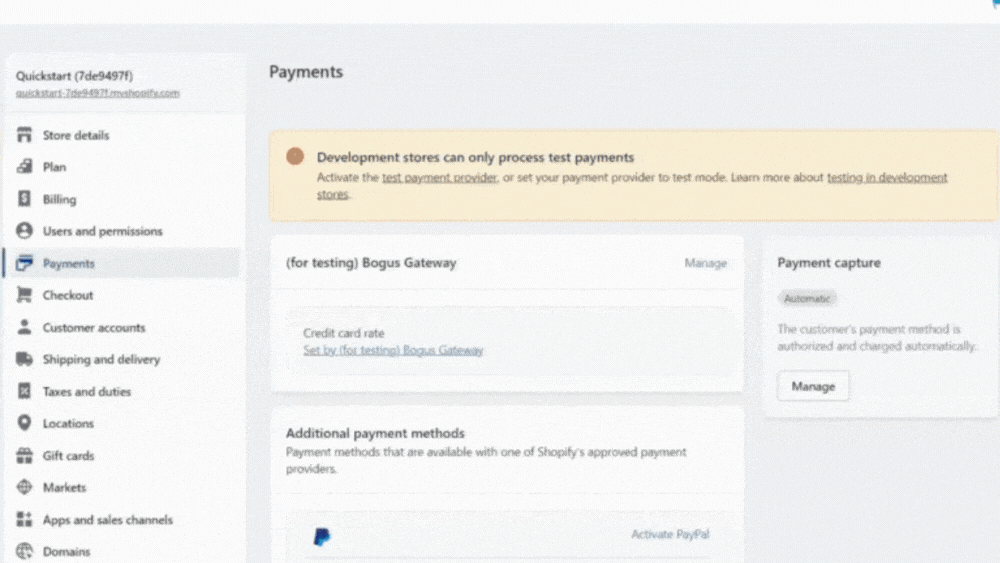
Task: Open Domains settings page
Action: [66, 552]
